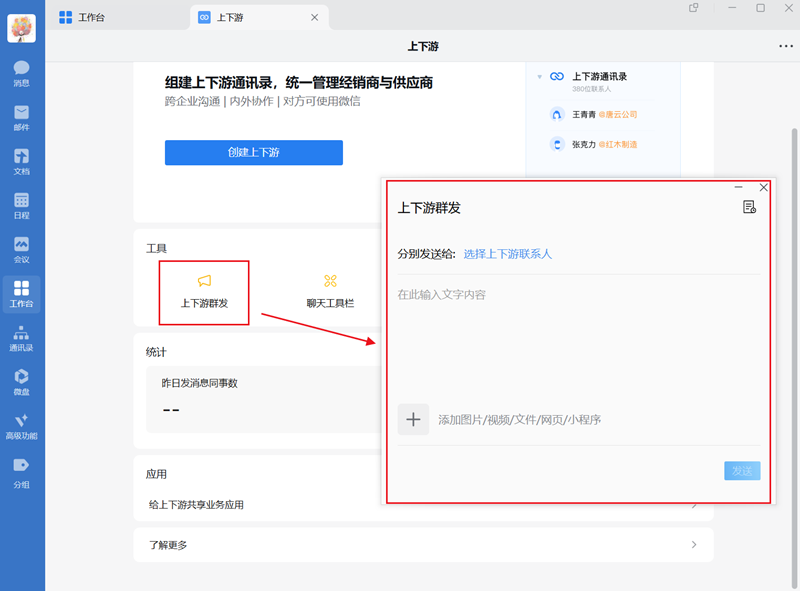Open the 通讯录 contacts icon

tap(21, 340)
